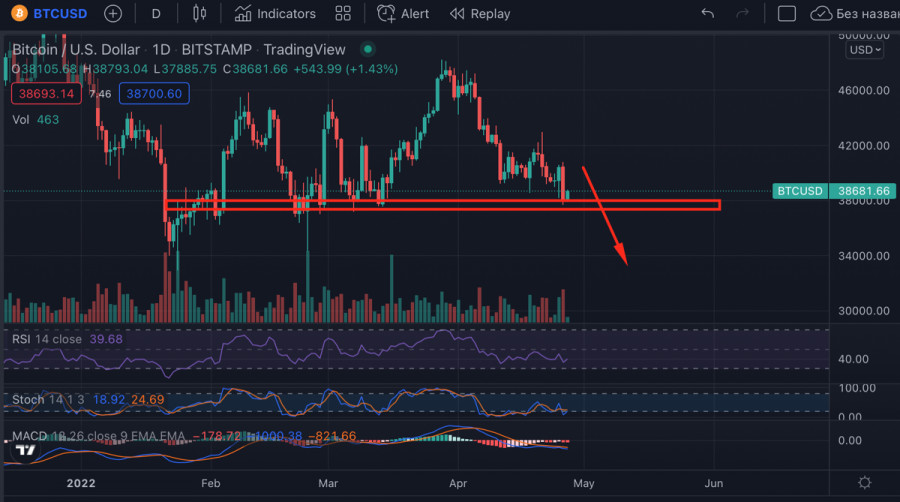Click the RSI 40.00 scale label

853,359
